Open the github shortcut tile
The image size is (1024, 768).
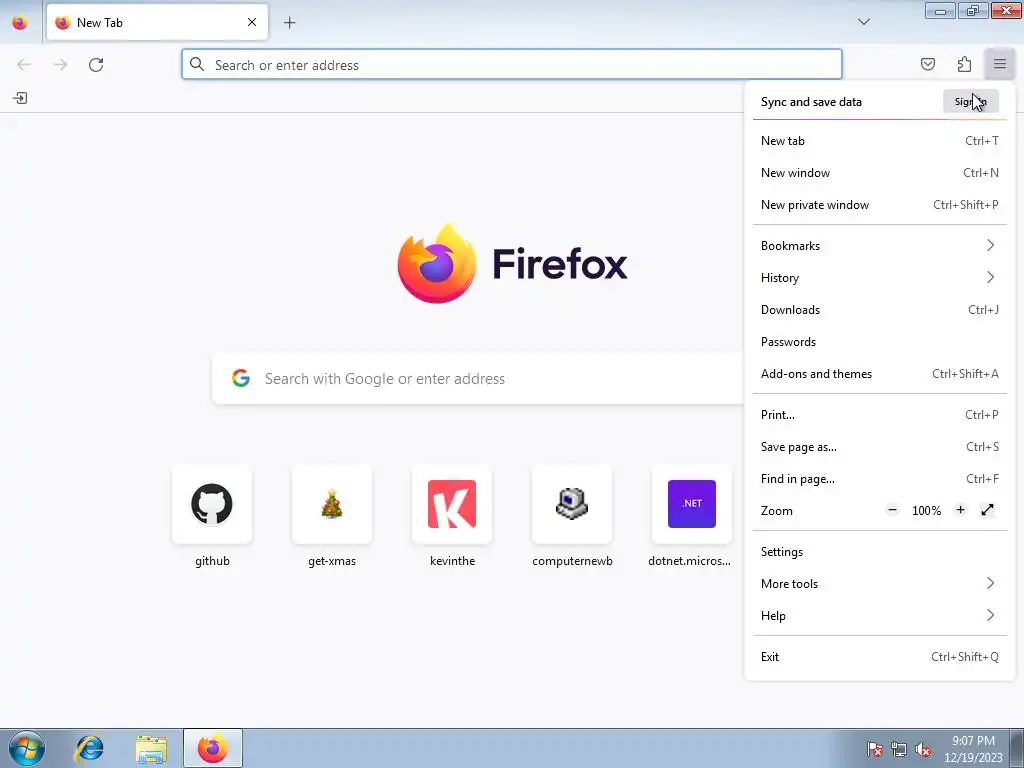pyautogui.click(x=212, y=515)
